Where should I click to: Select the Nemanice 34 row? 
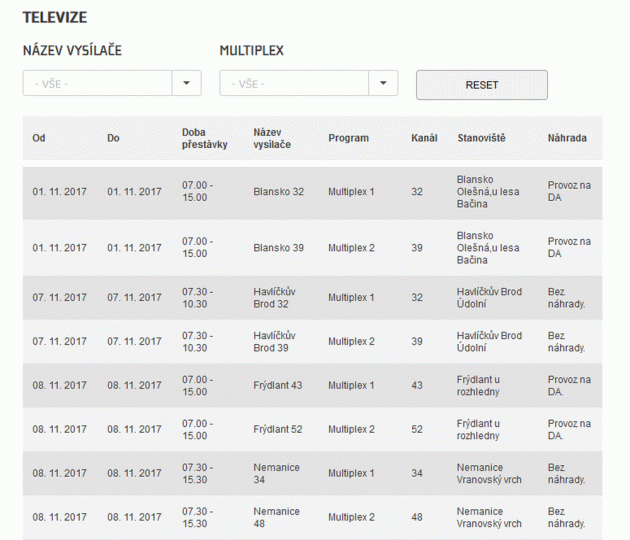coord(313,473)
